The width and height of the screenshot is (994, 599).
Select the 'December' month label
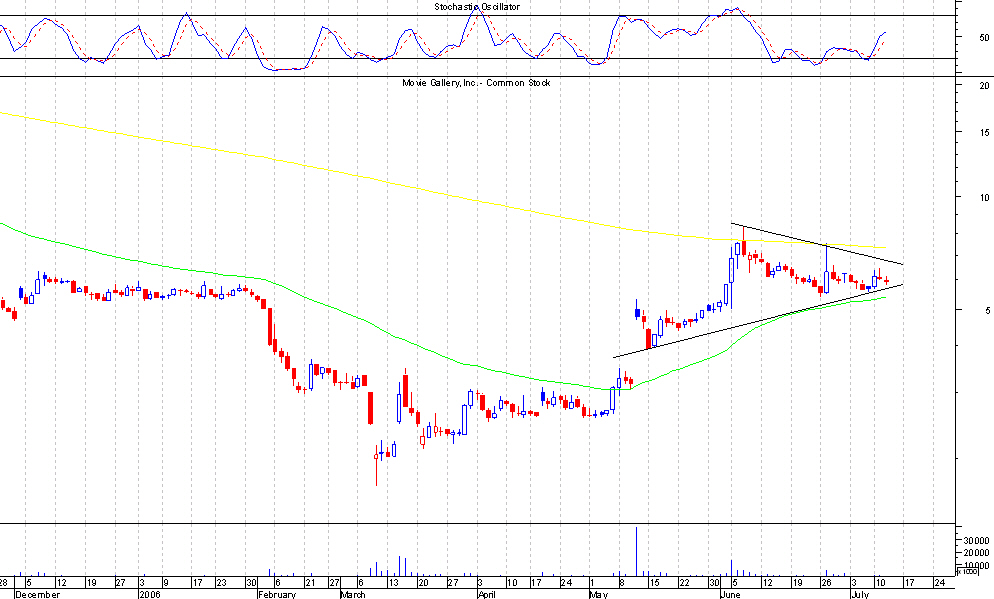tap(37, 595)
